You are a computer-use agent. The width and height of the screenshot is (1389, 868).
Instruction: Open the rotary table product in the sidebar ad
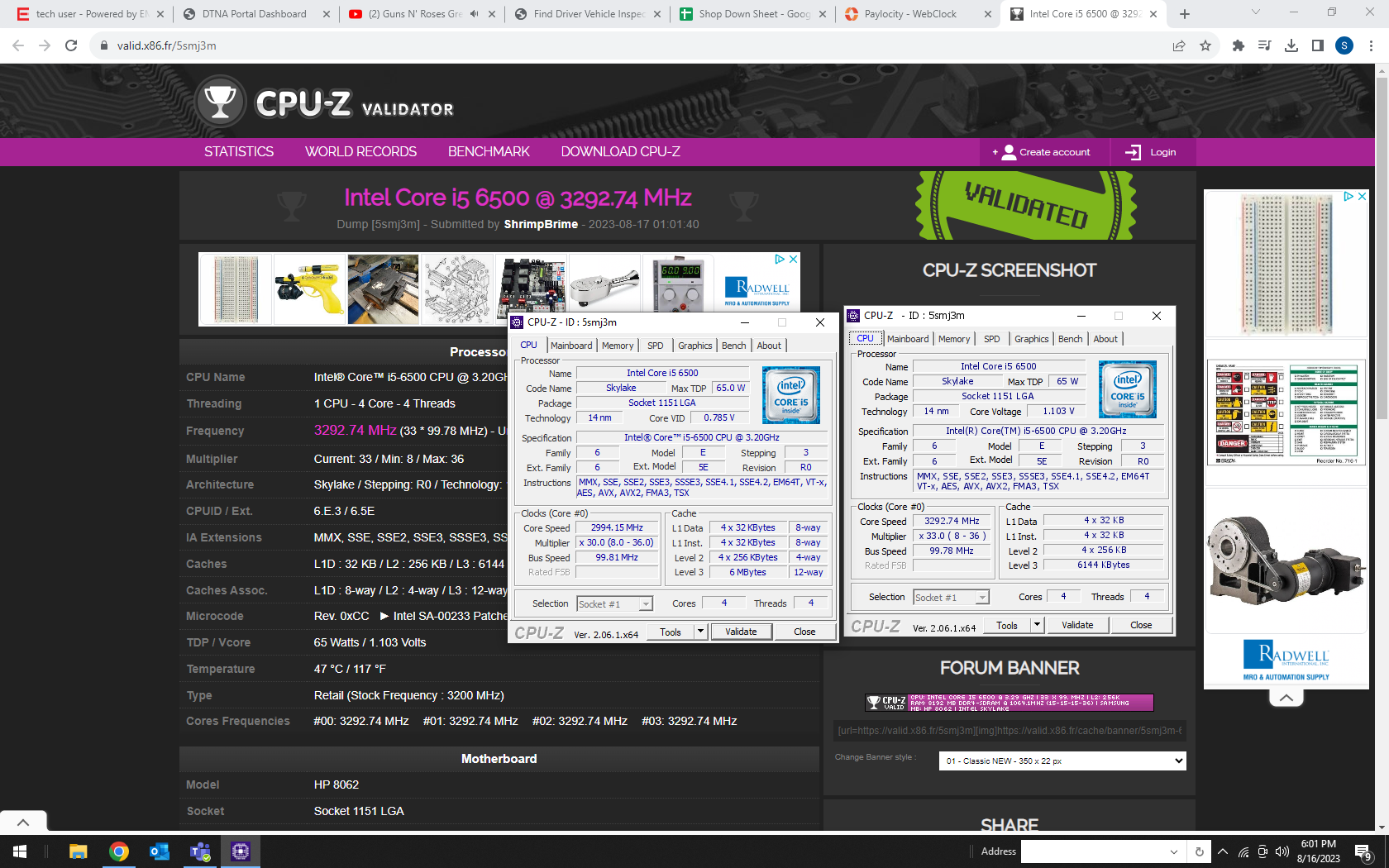(1286, 560)
